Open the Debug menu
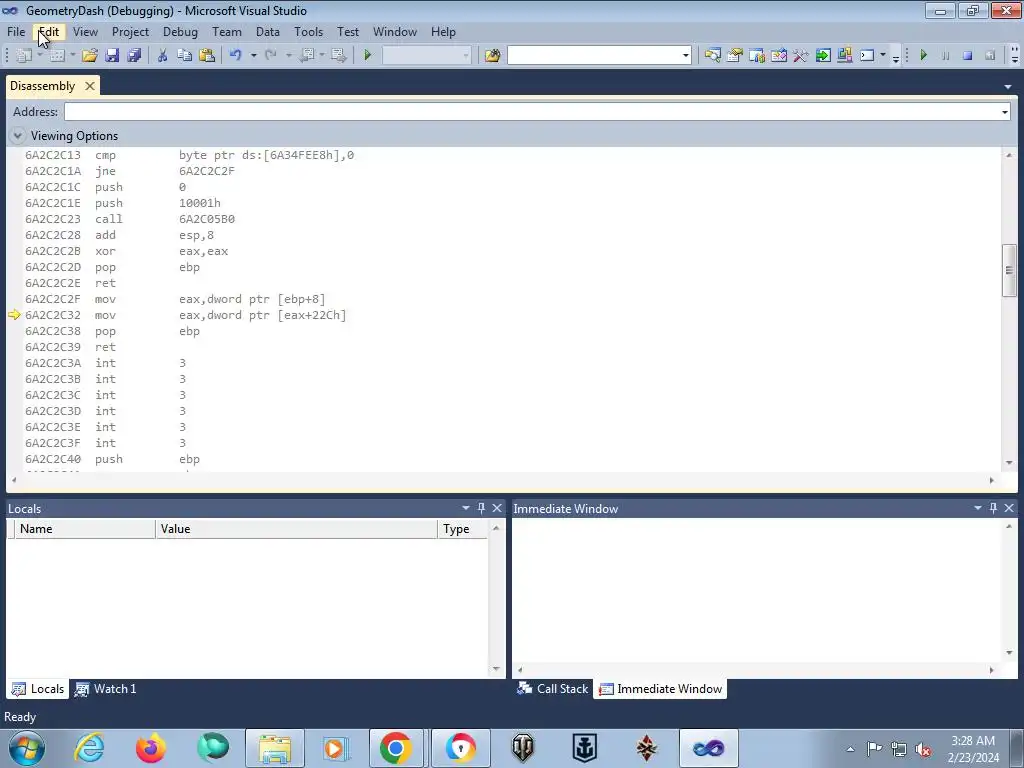Screen dimensions: 1024x768 click(180, 31)
